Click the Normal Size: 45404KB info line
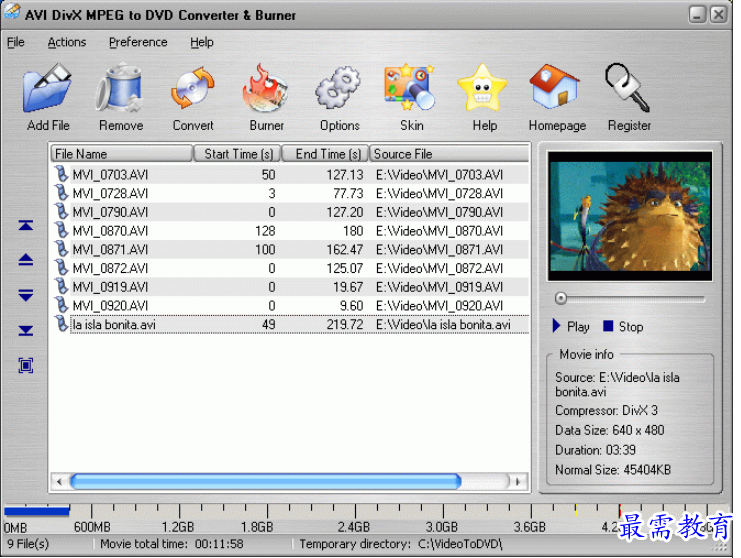The width and height of the screenshot is (741, 558). pos(613,470)
